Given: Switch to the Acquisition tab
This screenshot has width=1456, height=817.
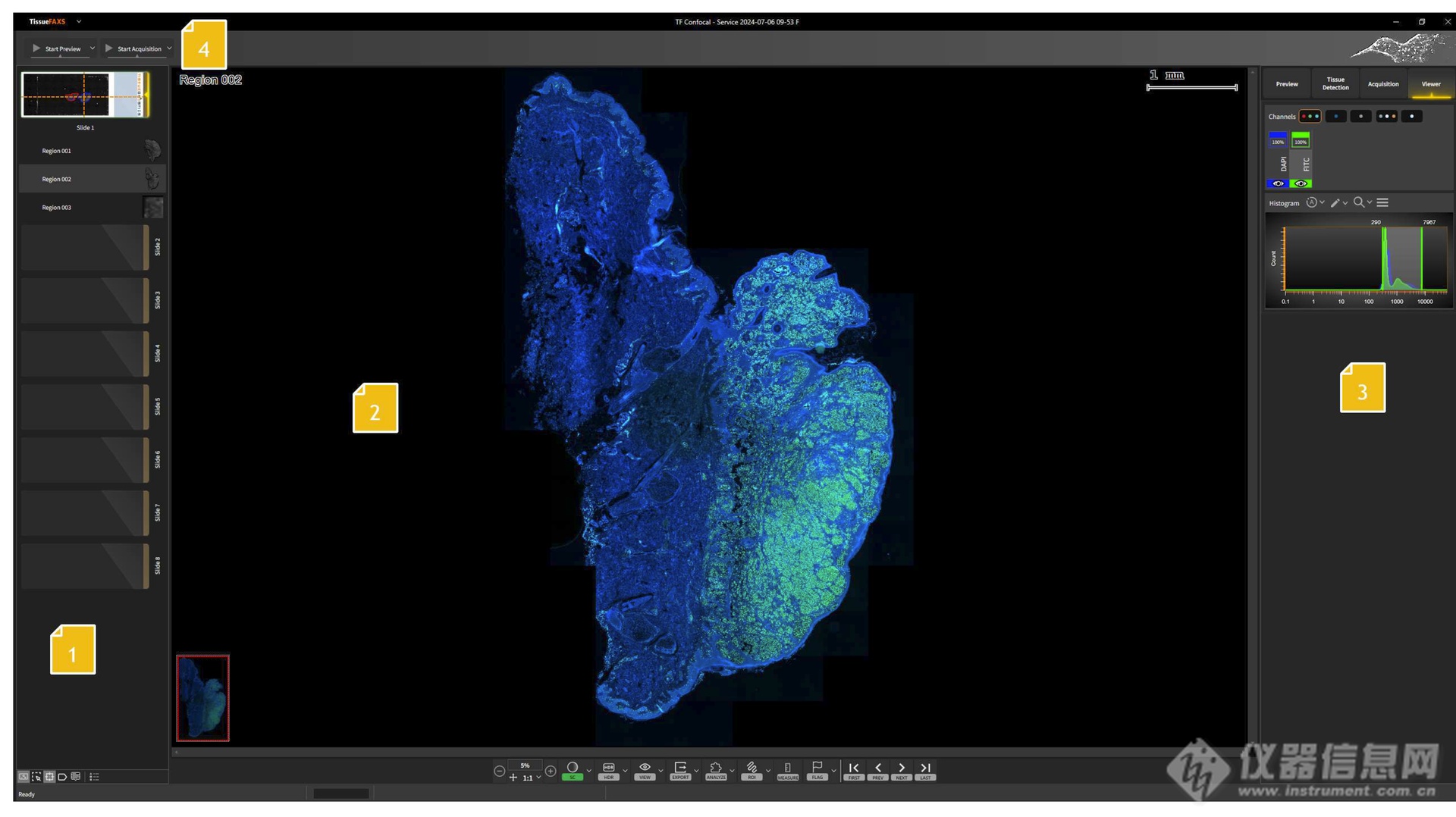Looking at the screenshot, I should pos(1382,84).
